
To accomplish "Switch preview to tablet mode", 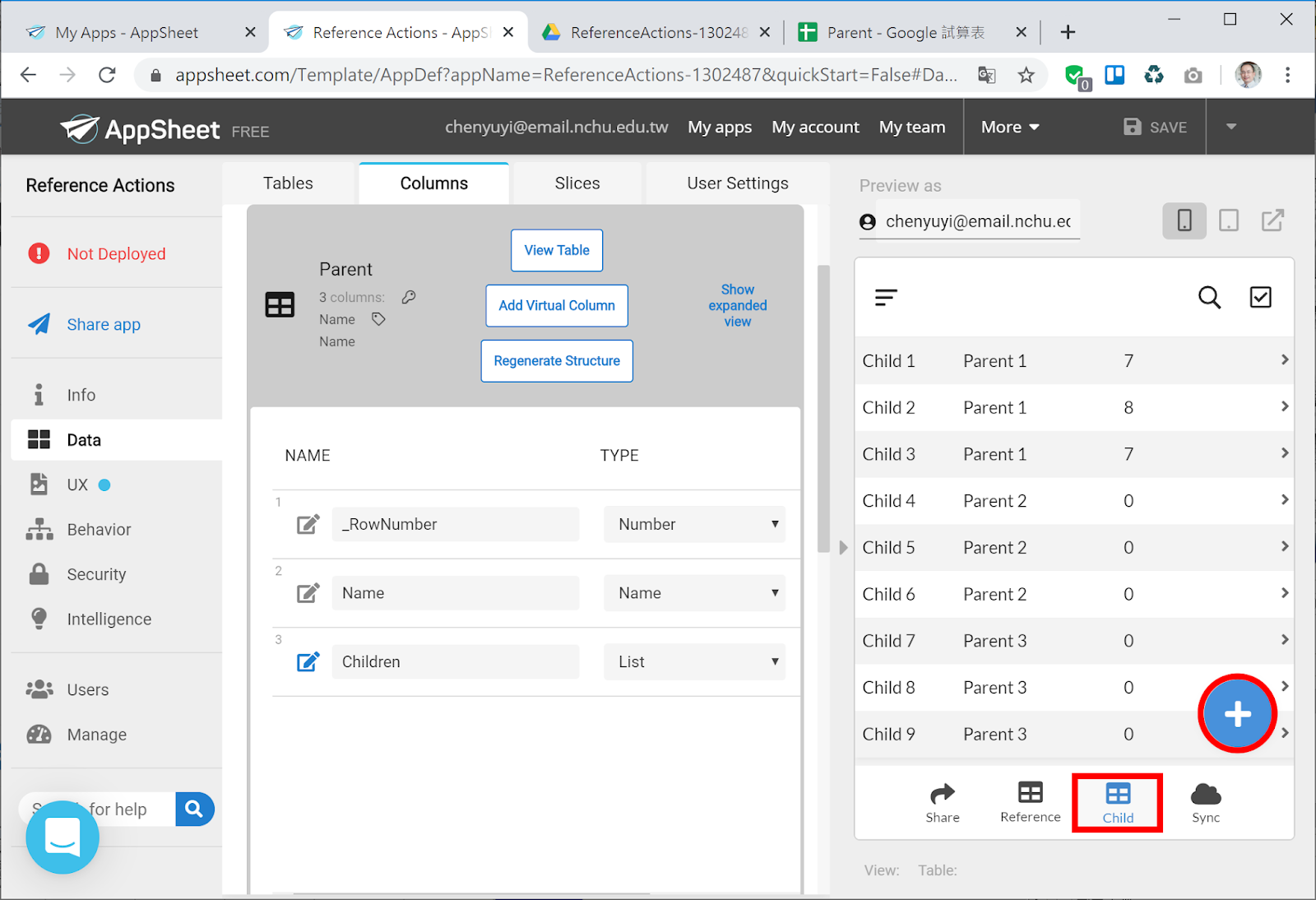I will coord(1229,220).
